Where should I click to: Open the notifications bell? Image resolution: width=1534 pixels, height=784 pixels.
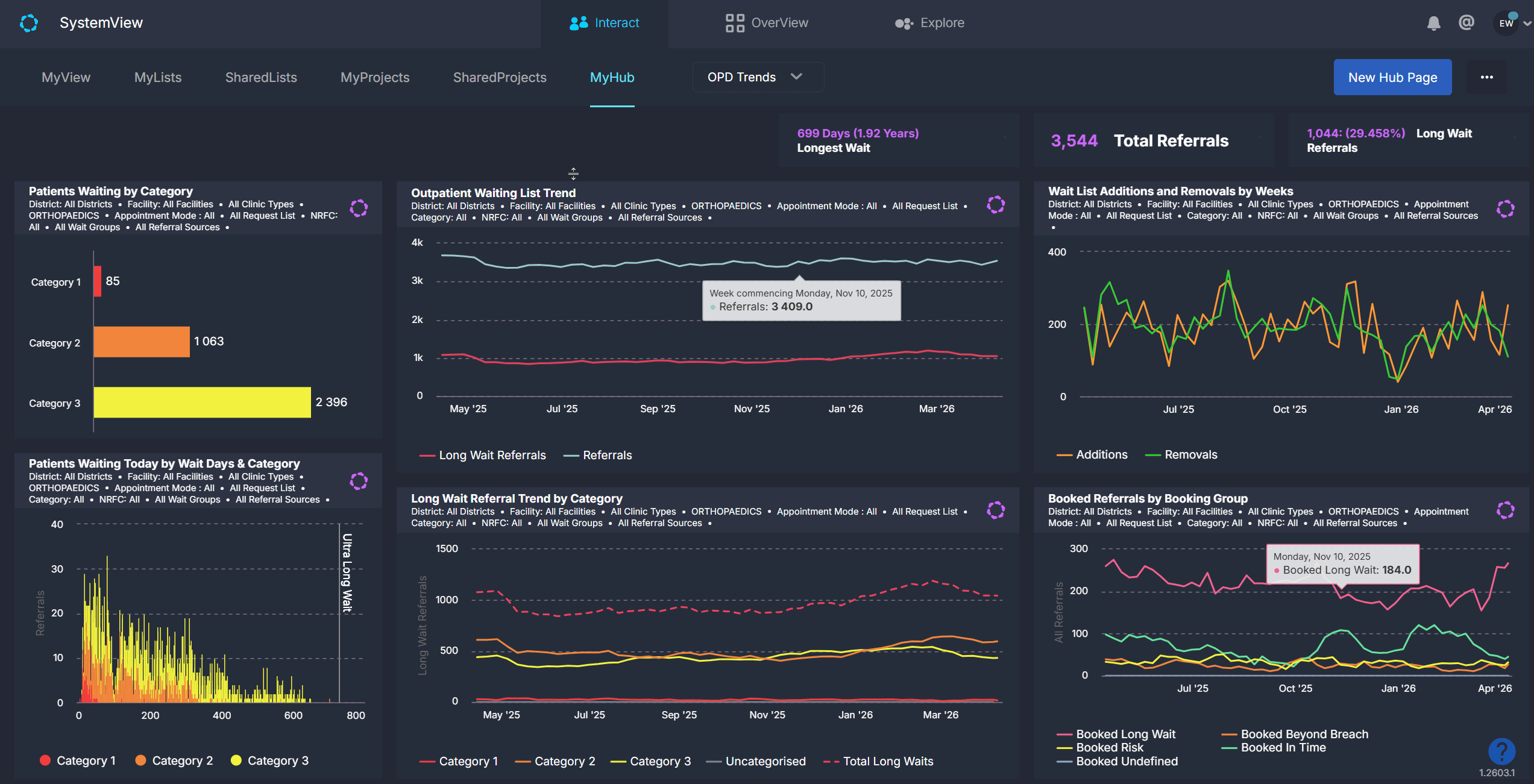(1433, 23)
